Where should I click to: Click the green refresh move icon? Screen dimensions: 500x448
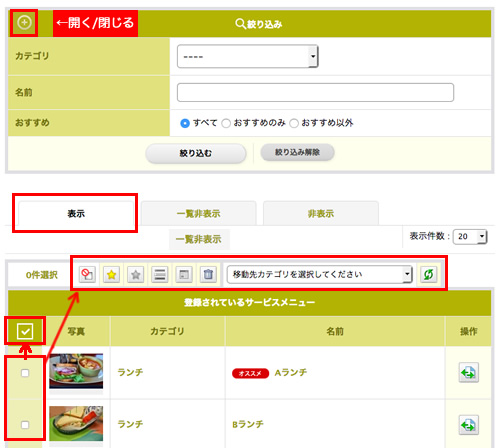(x=428, y=275)
